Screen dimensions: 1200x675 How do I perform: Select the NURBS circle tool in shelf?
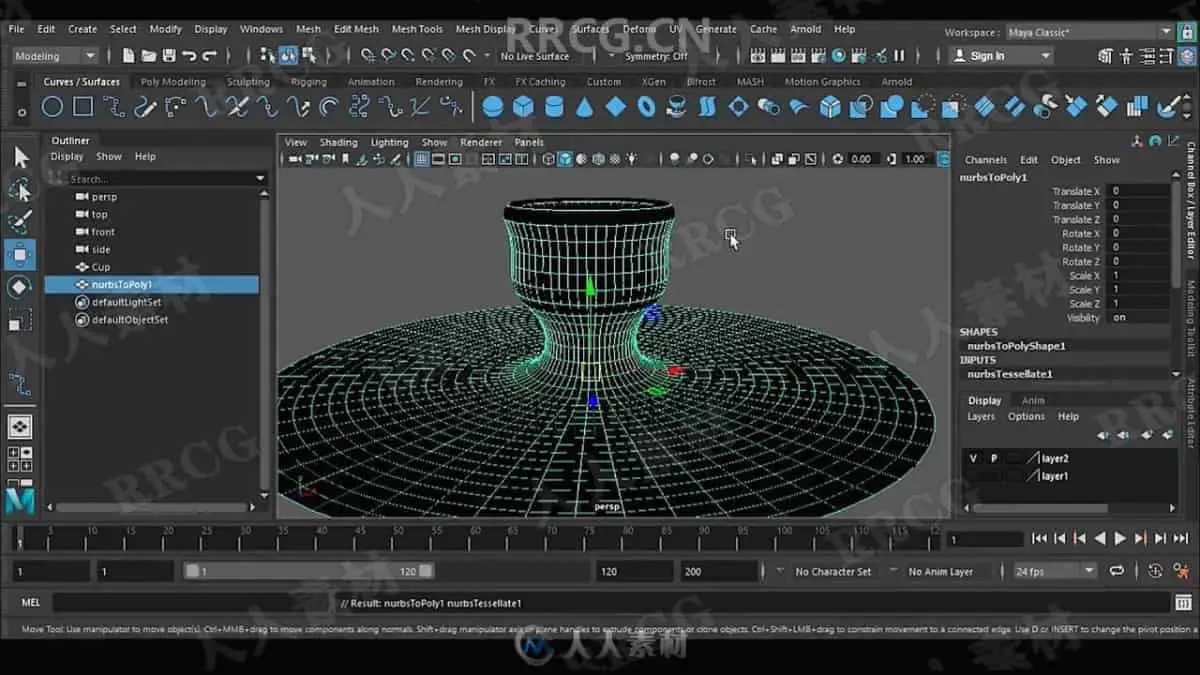52,106
